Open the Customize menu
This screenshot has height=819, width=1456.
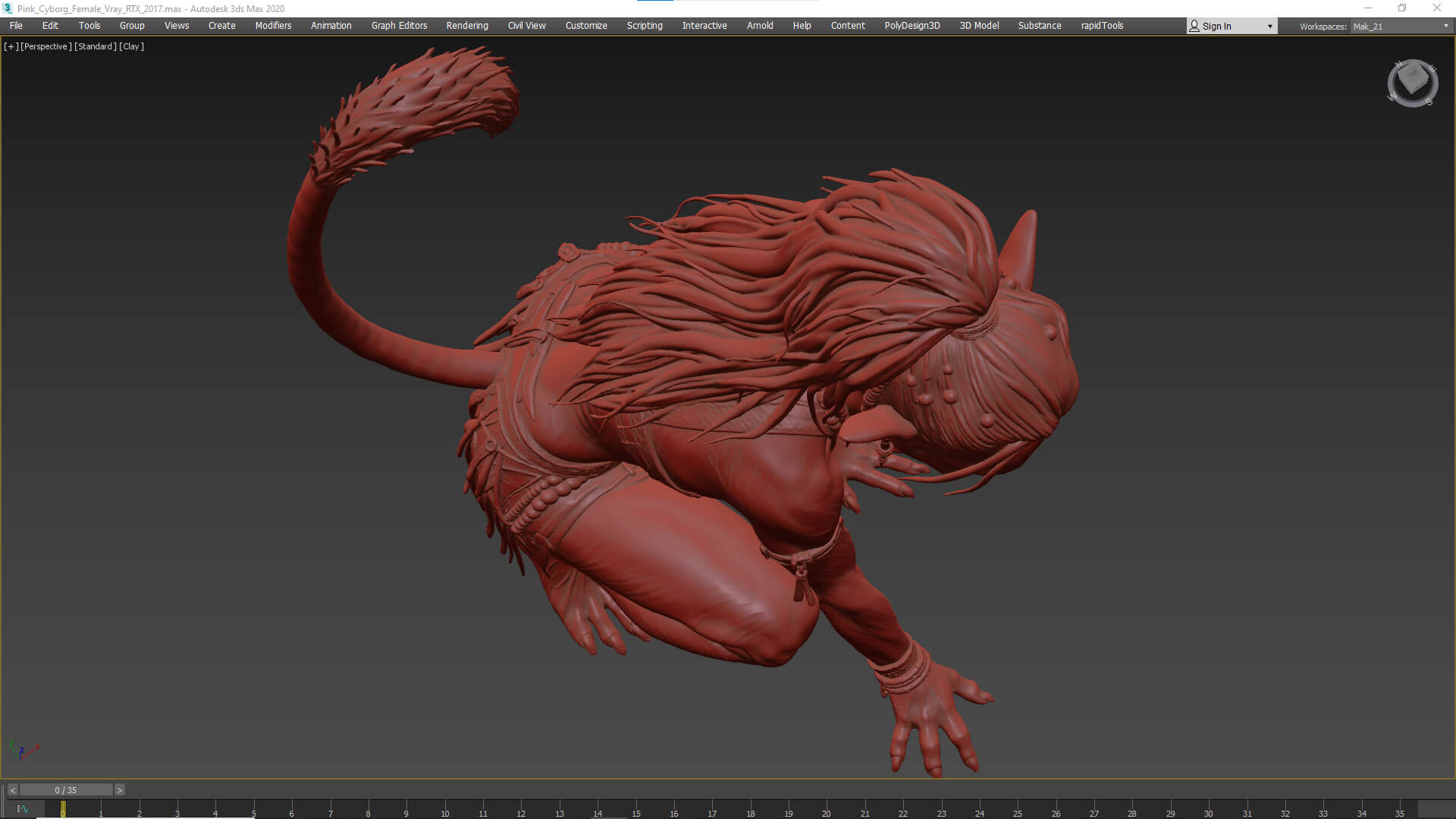click(x=586, y=26)
